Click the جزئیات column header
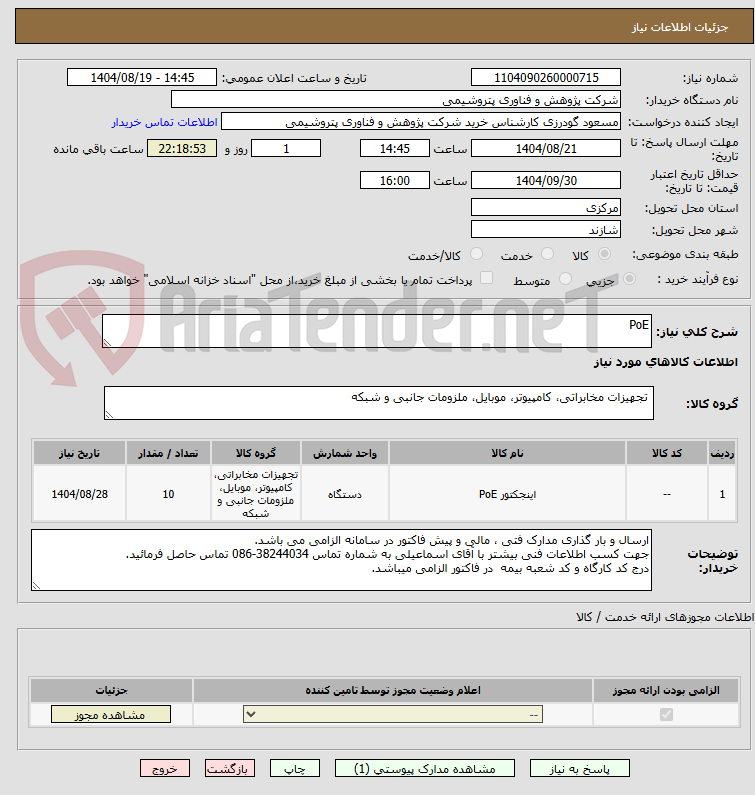755x795 pixels. click(x=112, y=690)
